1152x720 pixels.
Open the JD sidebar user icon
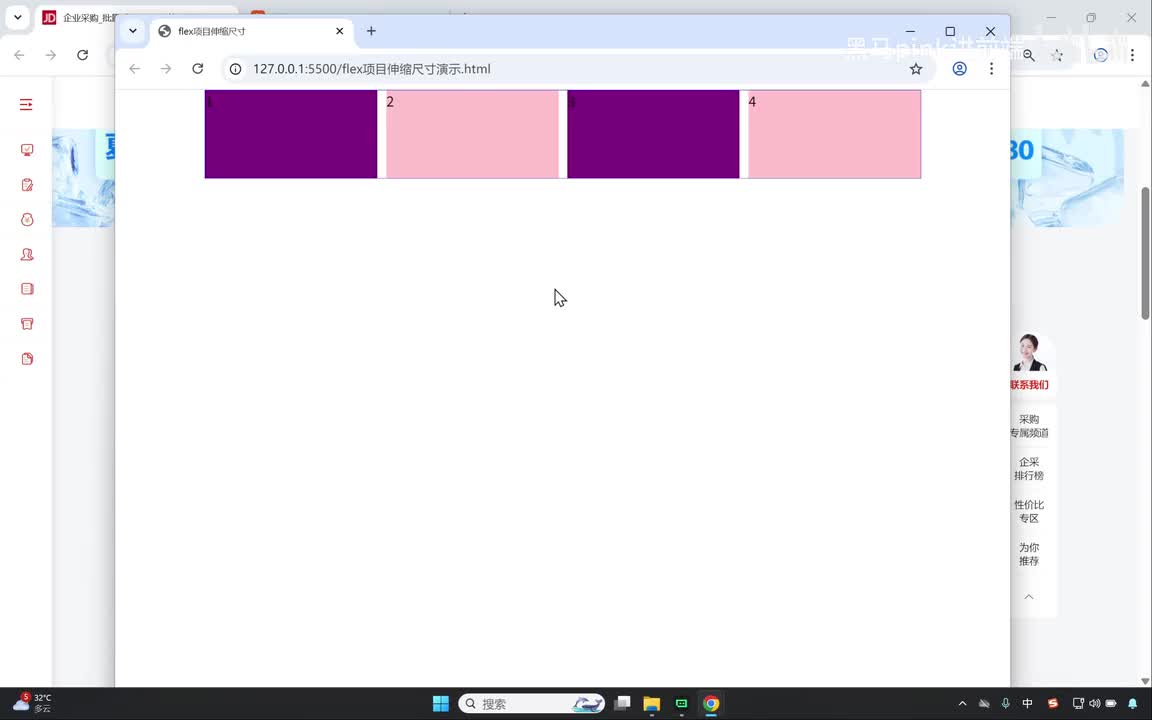tap(27, 254)
